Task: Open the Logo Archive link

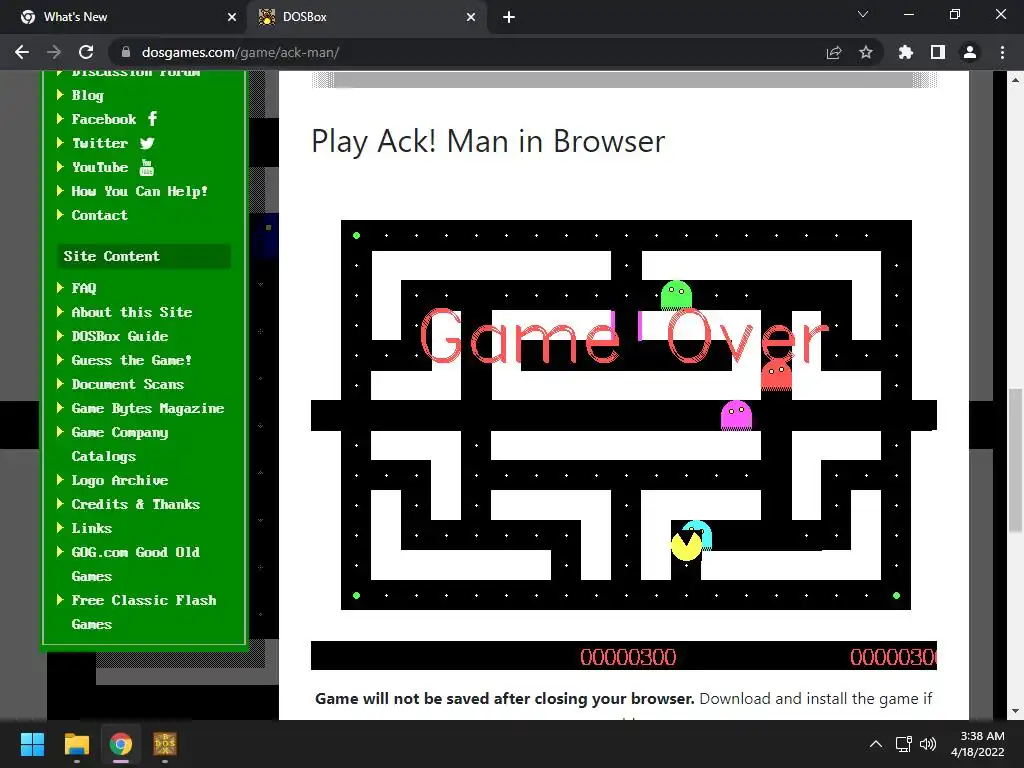Action: pos(120,480)
